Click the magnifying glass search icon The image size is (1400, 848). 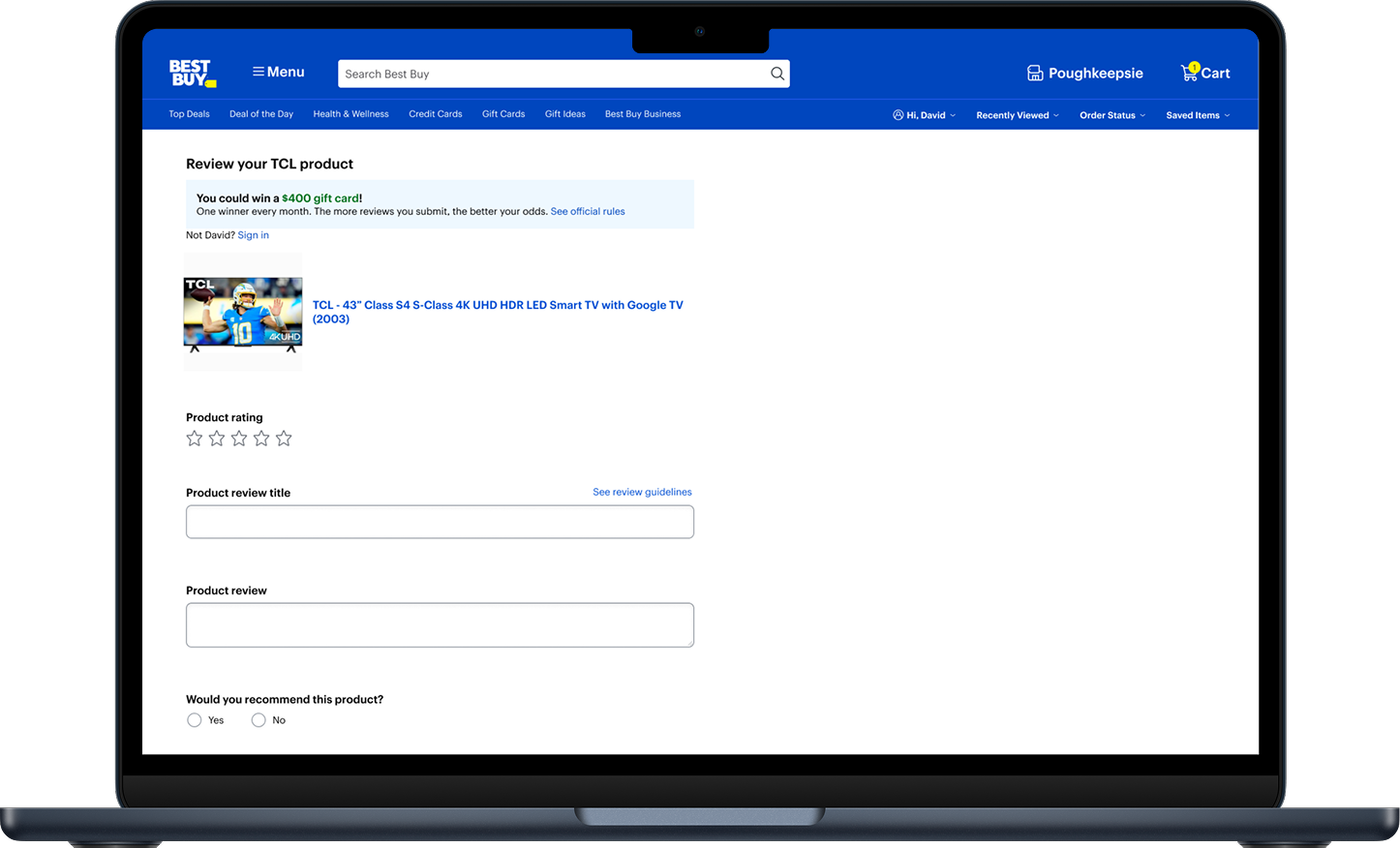point(777,74)
